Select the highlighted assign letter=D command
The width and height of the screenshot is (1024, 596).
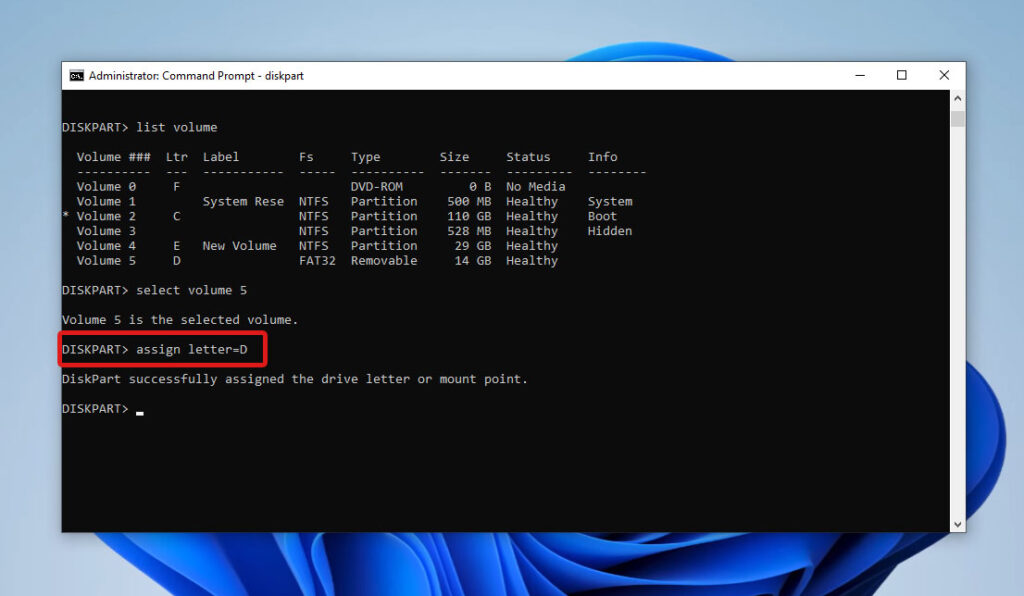click(163, 349)
